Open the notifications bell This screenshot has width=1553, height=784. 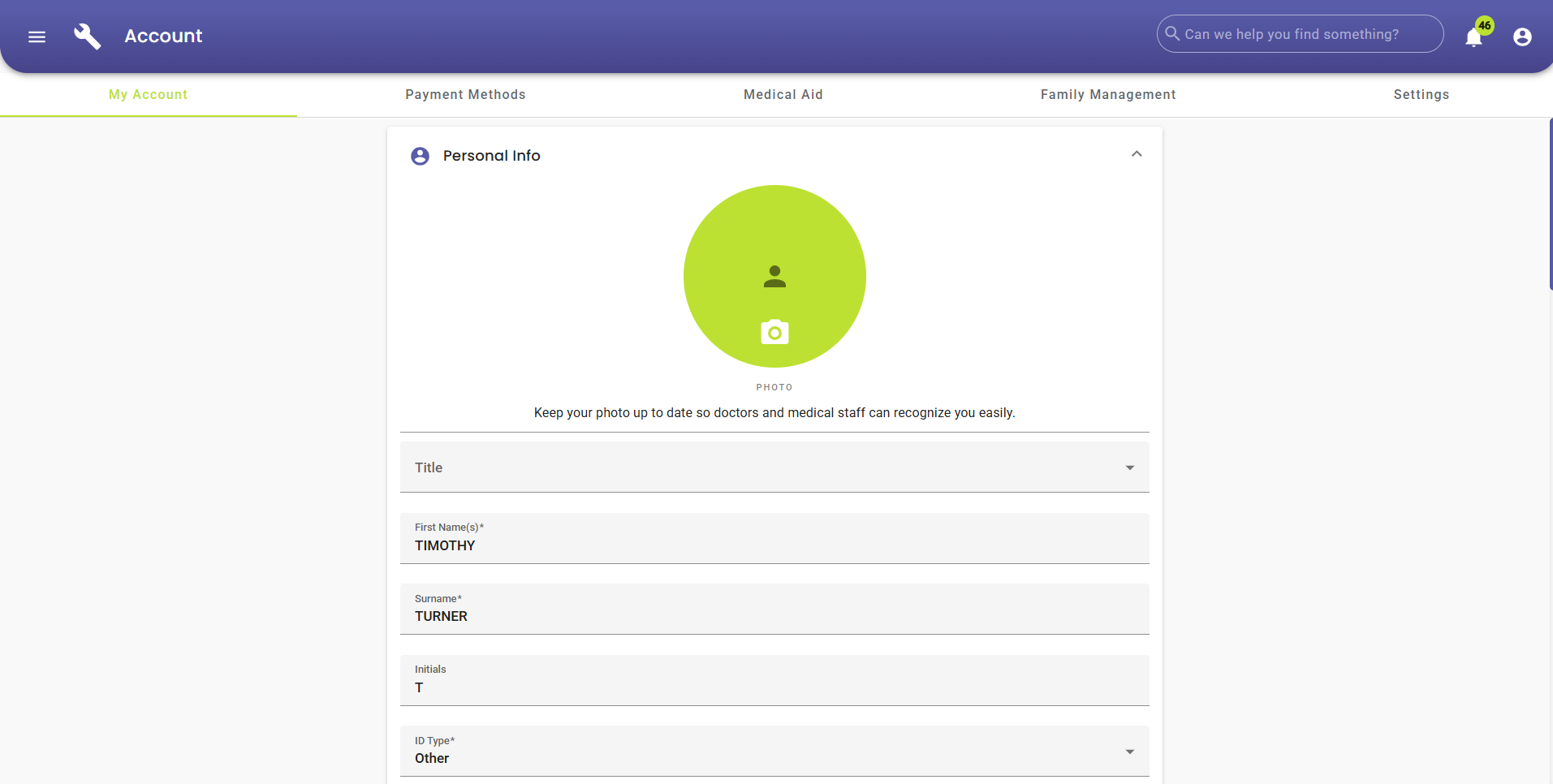click(1473, 37)
